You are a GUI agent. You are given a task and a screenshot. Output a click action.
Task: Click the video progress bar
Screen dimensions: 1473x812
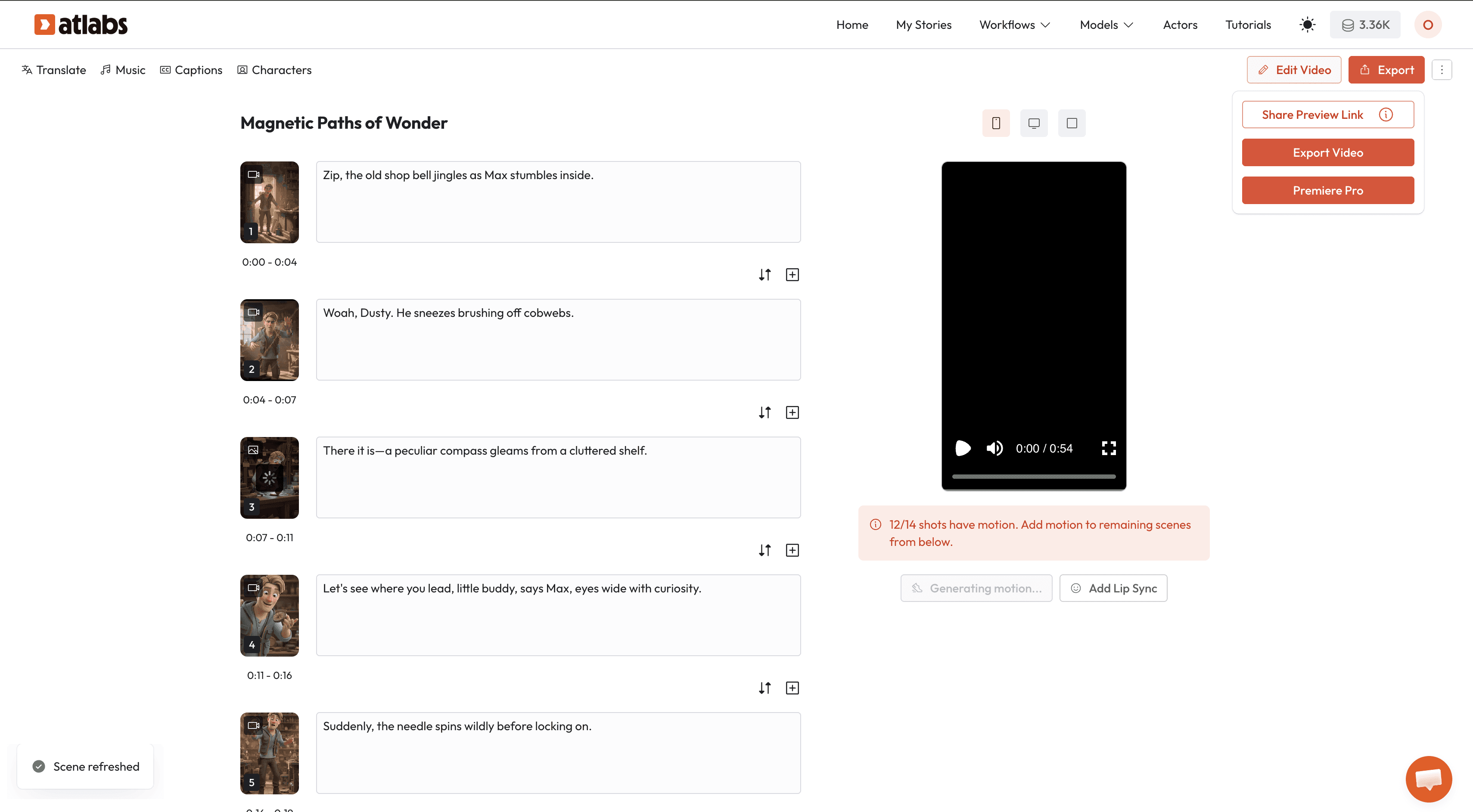click(1033, 476)
